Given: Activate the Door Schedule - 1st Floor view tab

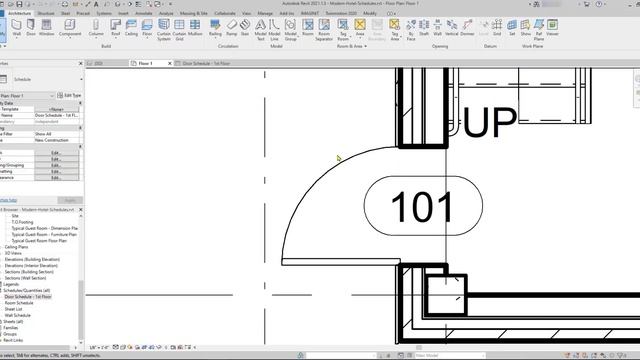Looking at the screenshot, I should coord(207,63).
